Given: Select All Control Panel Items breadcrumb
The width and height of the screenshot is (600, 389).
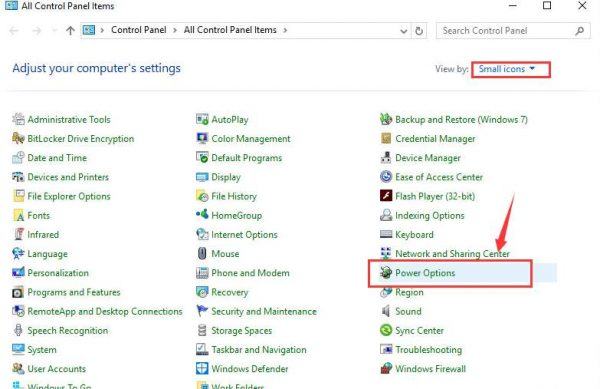Looking at the screenshot, I should 230,30.
